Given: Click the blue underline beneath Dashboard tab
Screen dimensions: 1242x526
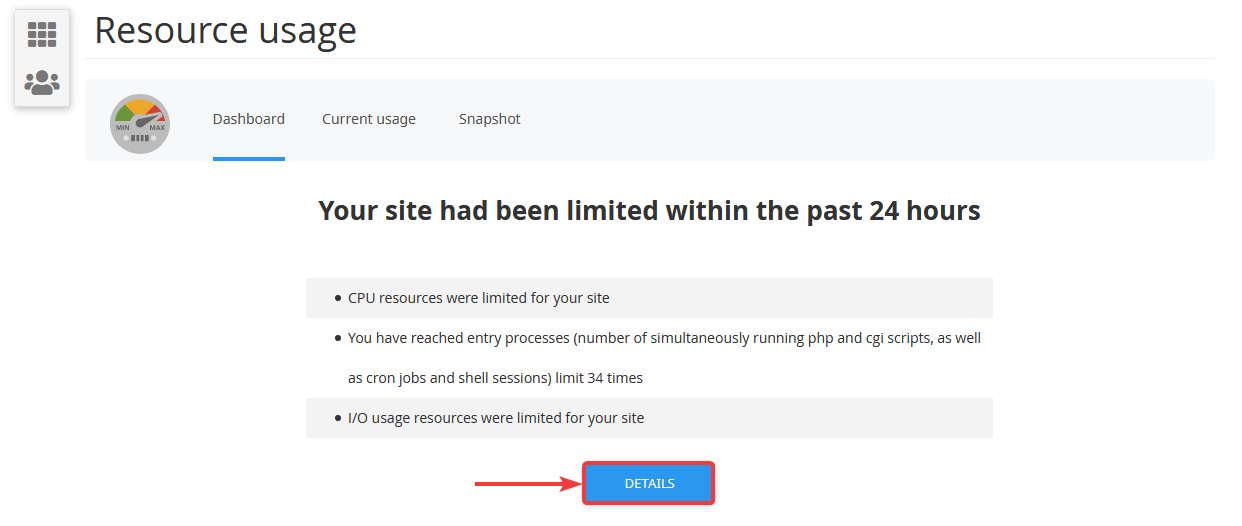Looking at the screenshot, I should tap(249, 158).
